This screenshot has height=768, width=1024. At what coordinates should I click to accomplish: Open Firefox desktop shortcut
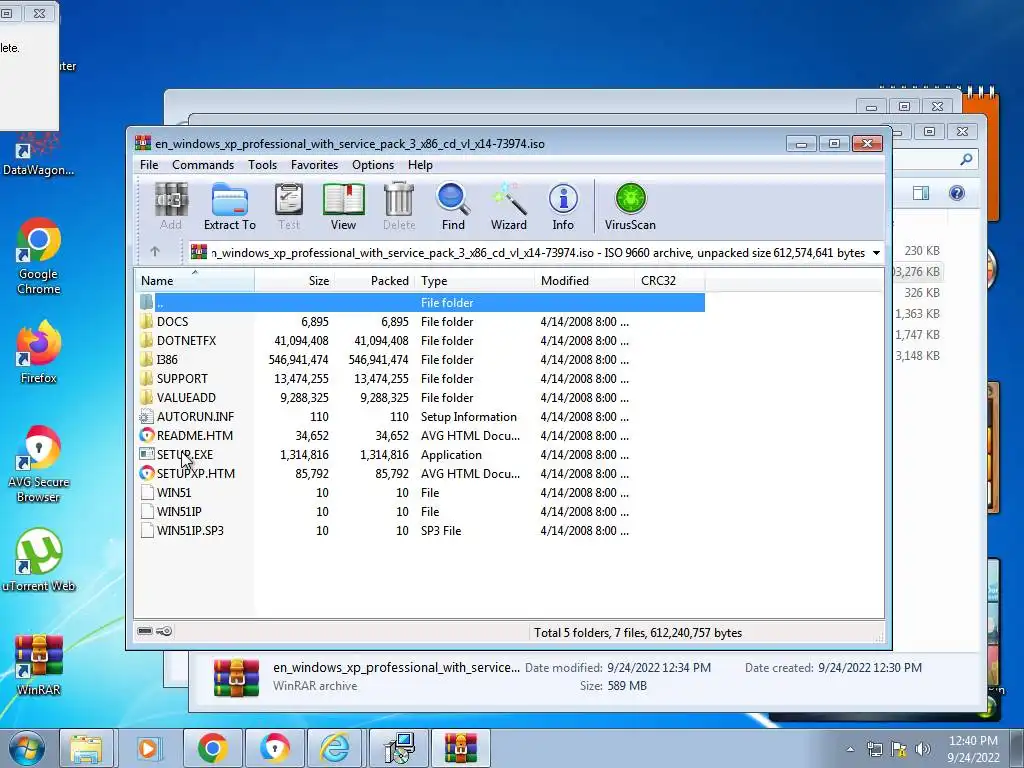(39, 352)
